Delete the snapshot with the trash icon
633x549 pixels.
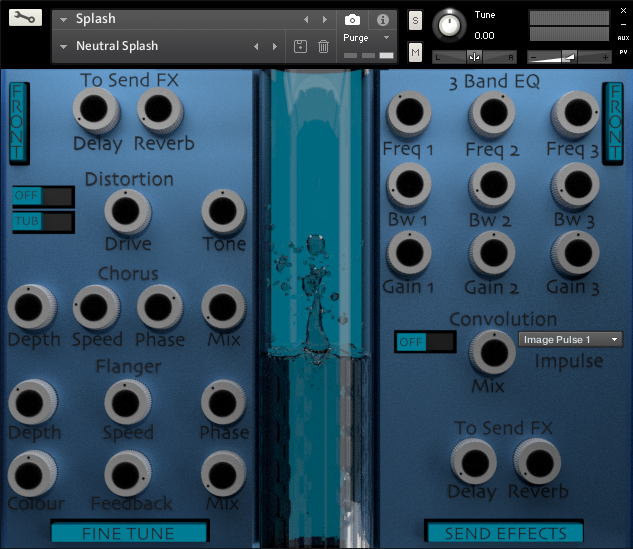[x=323, y=46]
